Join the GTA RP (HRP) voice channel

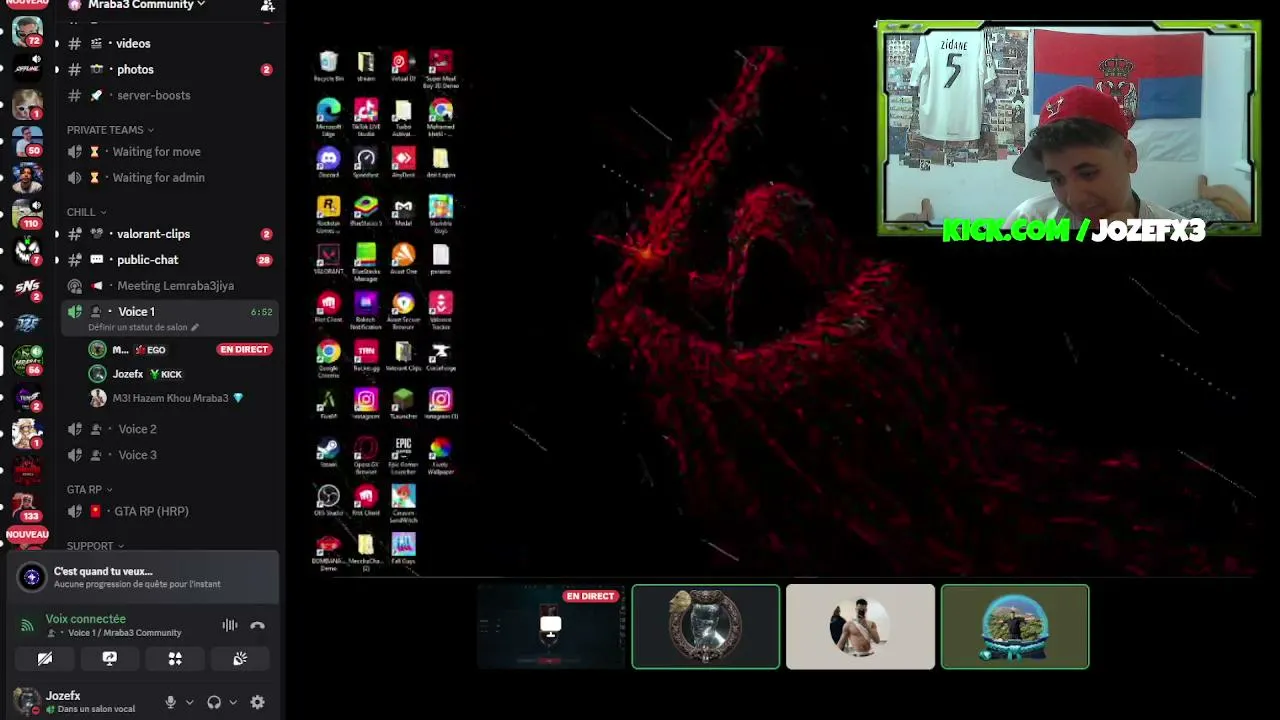tap(169, 511)
